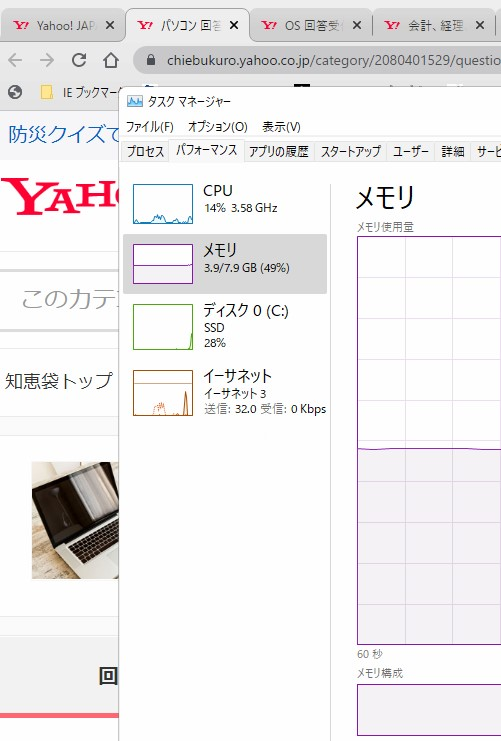Switch to the プロセス tab
This screenshot has width=501, height=741.
coord(145,152)
